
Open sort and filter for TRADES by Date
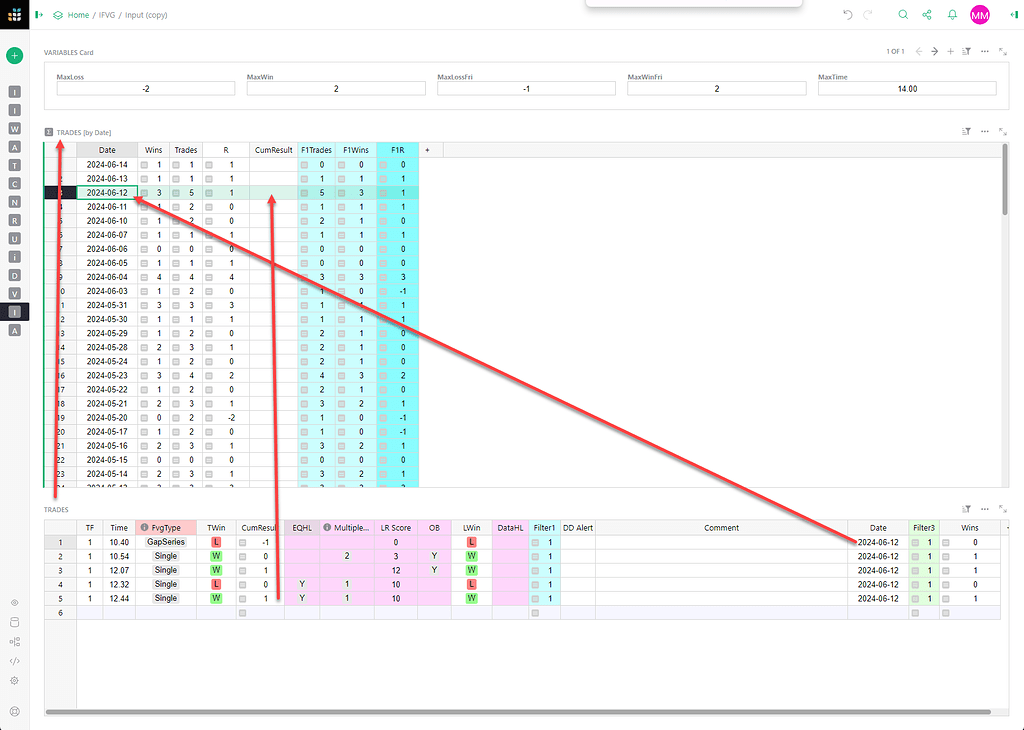[966, 131]
